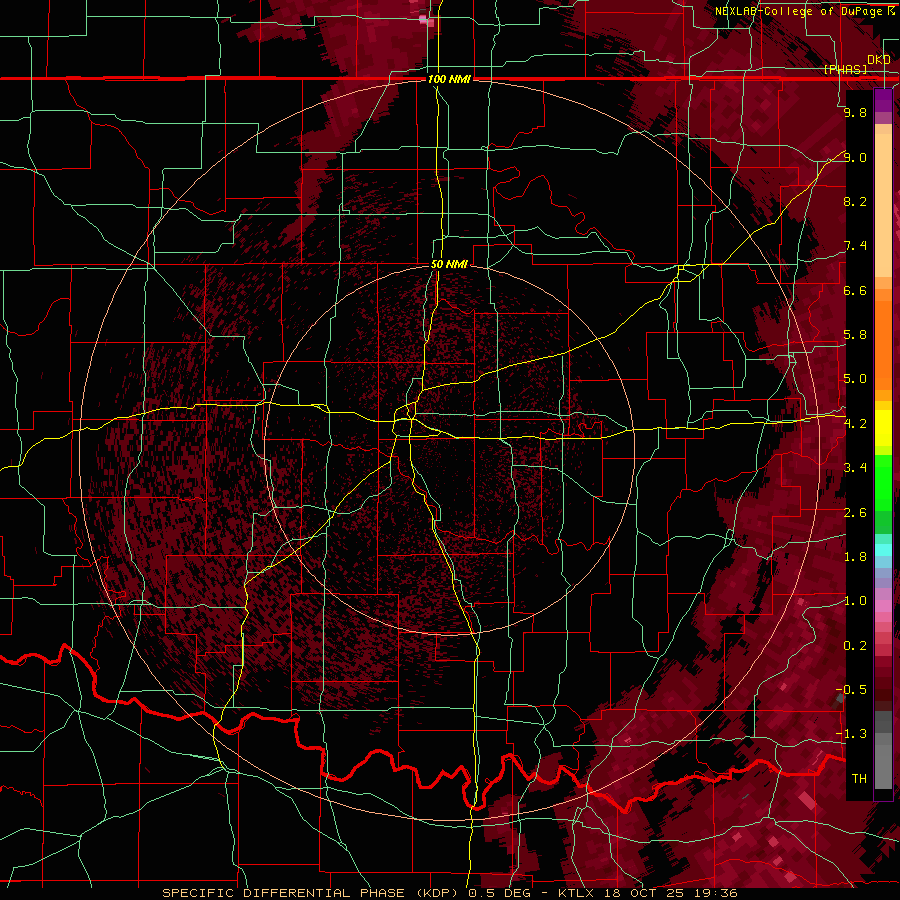Screen dimensions: 900x900
Task: Click the DKD product label
Action: pyautogui.click(x=879, y=59)
